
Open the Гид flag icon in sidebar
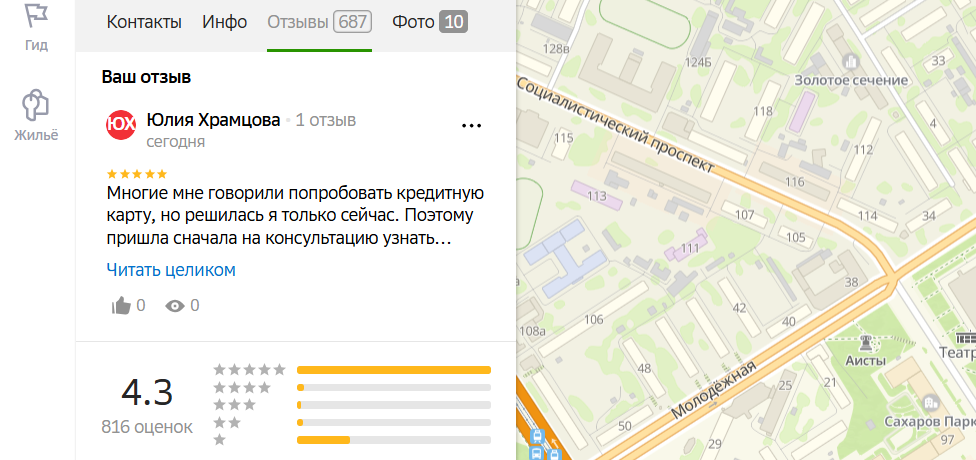(x=36, y=15)
